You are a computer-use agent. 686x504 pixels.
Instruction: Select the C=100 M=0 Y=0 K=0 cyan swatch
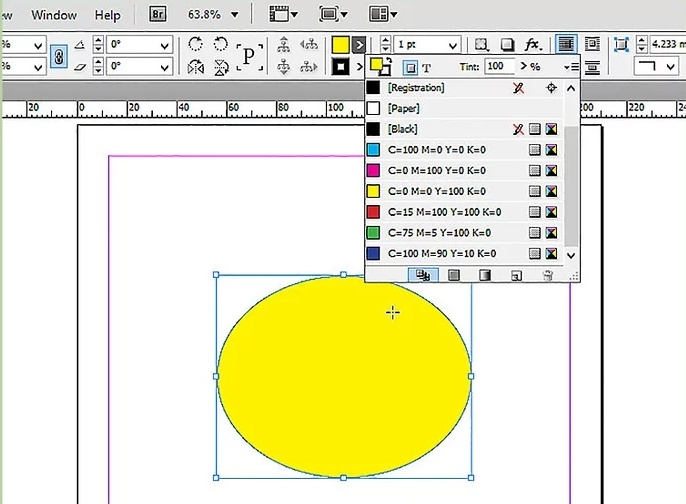tap(464, 150)
